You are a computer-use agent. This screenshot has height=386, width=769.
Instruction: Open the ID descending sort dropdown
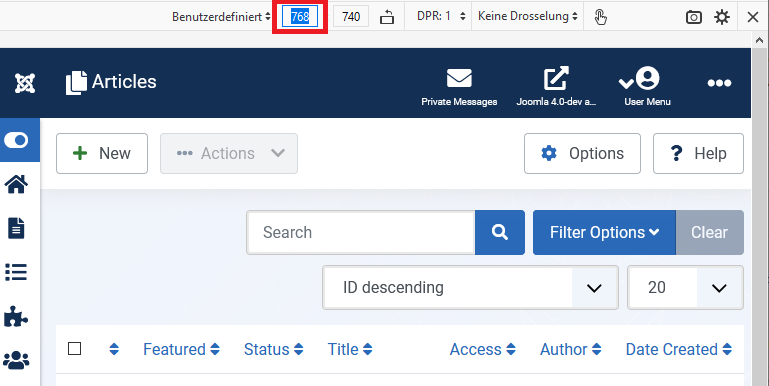click(470, 287)
